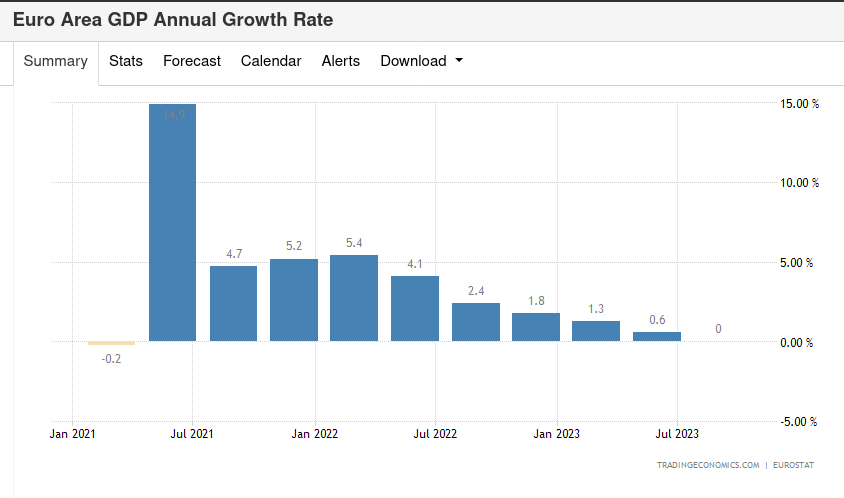Click the TRADINGECONOMICS.COM source link
The width and height of the screenshot is (844, 498).
708,465
